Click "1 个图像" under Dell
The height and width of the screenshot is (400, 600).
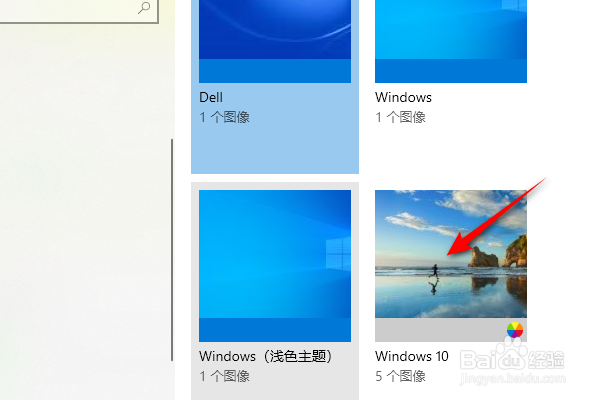(224, 117)
